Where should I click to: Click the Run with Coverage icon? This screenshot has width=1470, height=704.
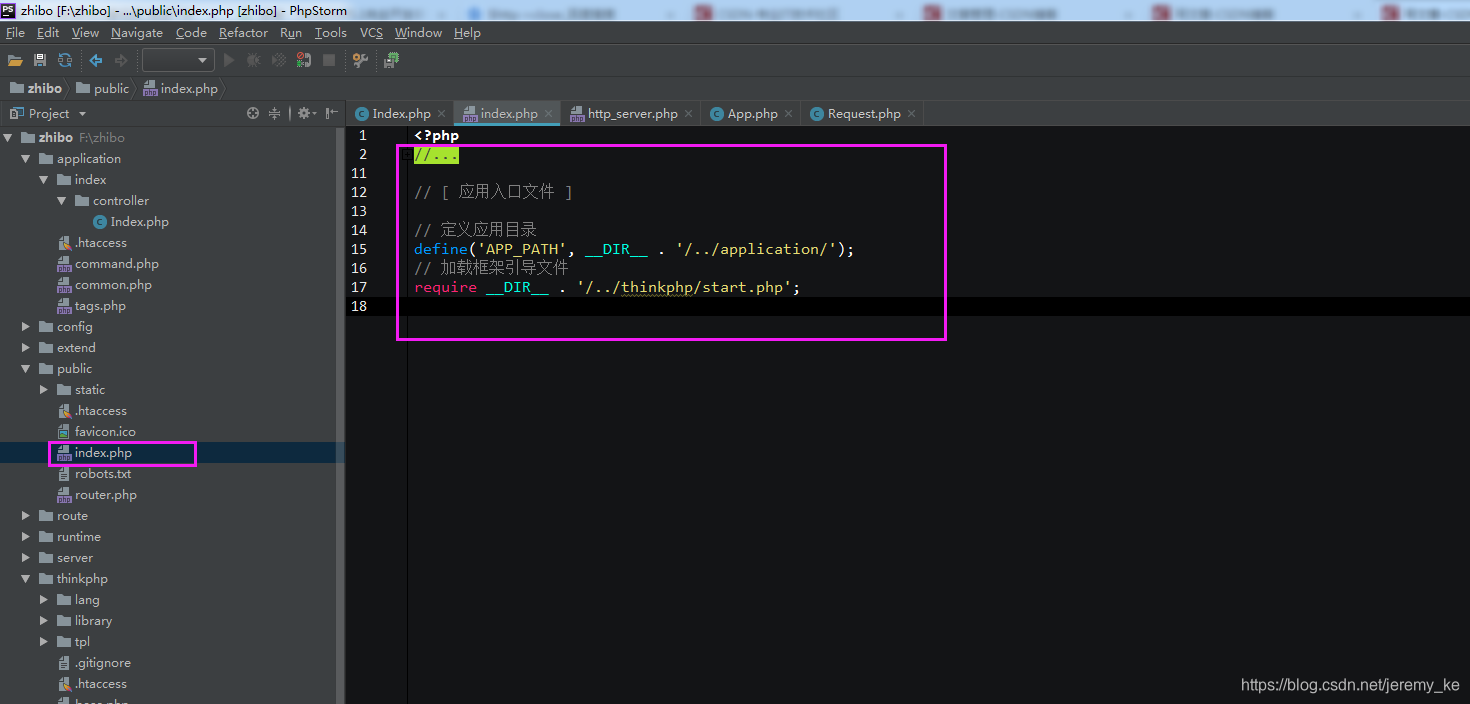(x=279, y=61)
